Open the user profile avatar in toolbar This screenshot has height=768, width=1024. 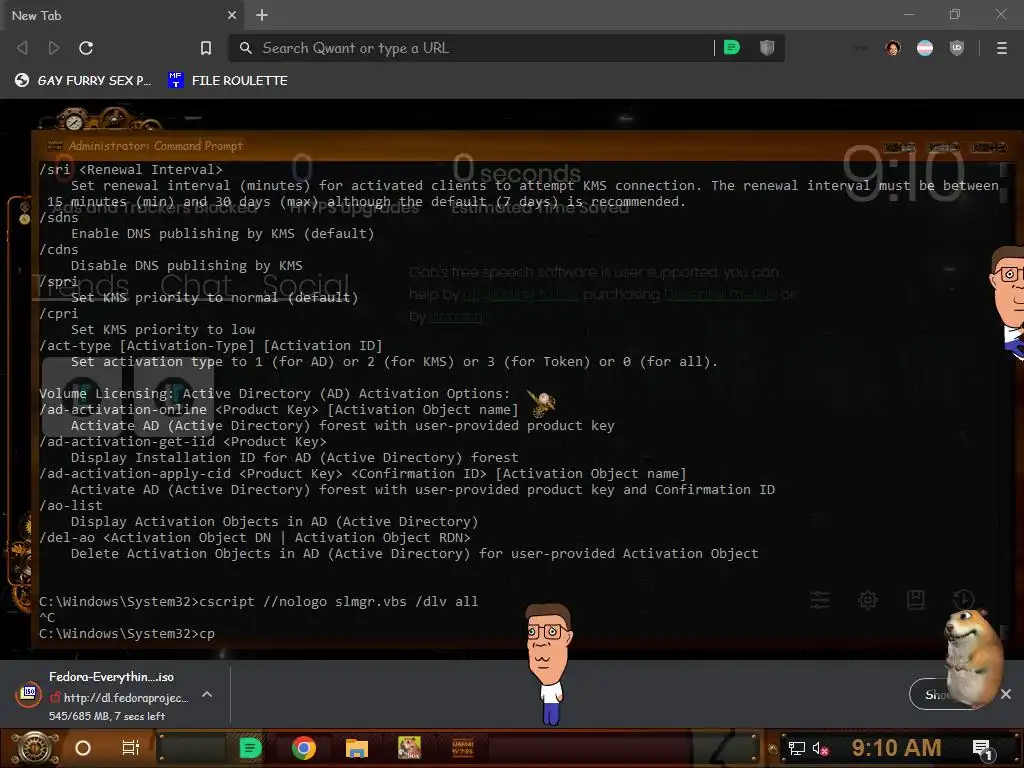tap(893, 48)
